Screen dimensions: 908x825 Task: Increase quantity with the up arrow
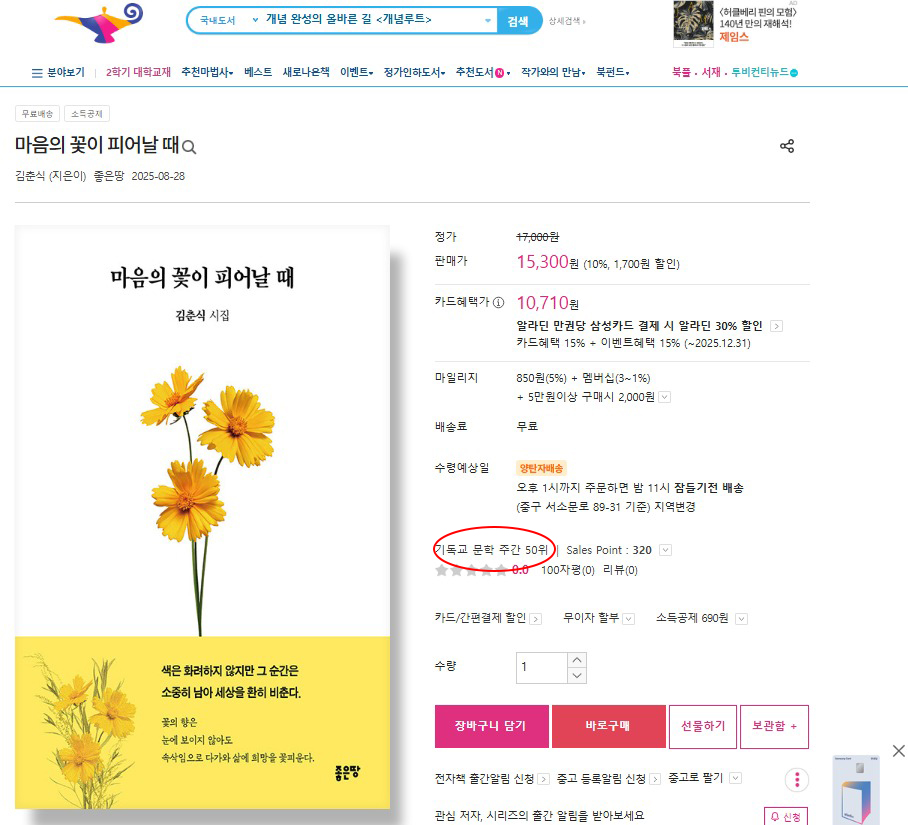[x=577, y=660]
